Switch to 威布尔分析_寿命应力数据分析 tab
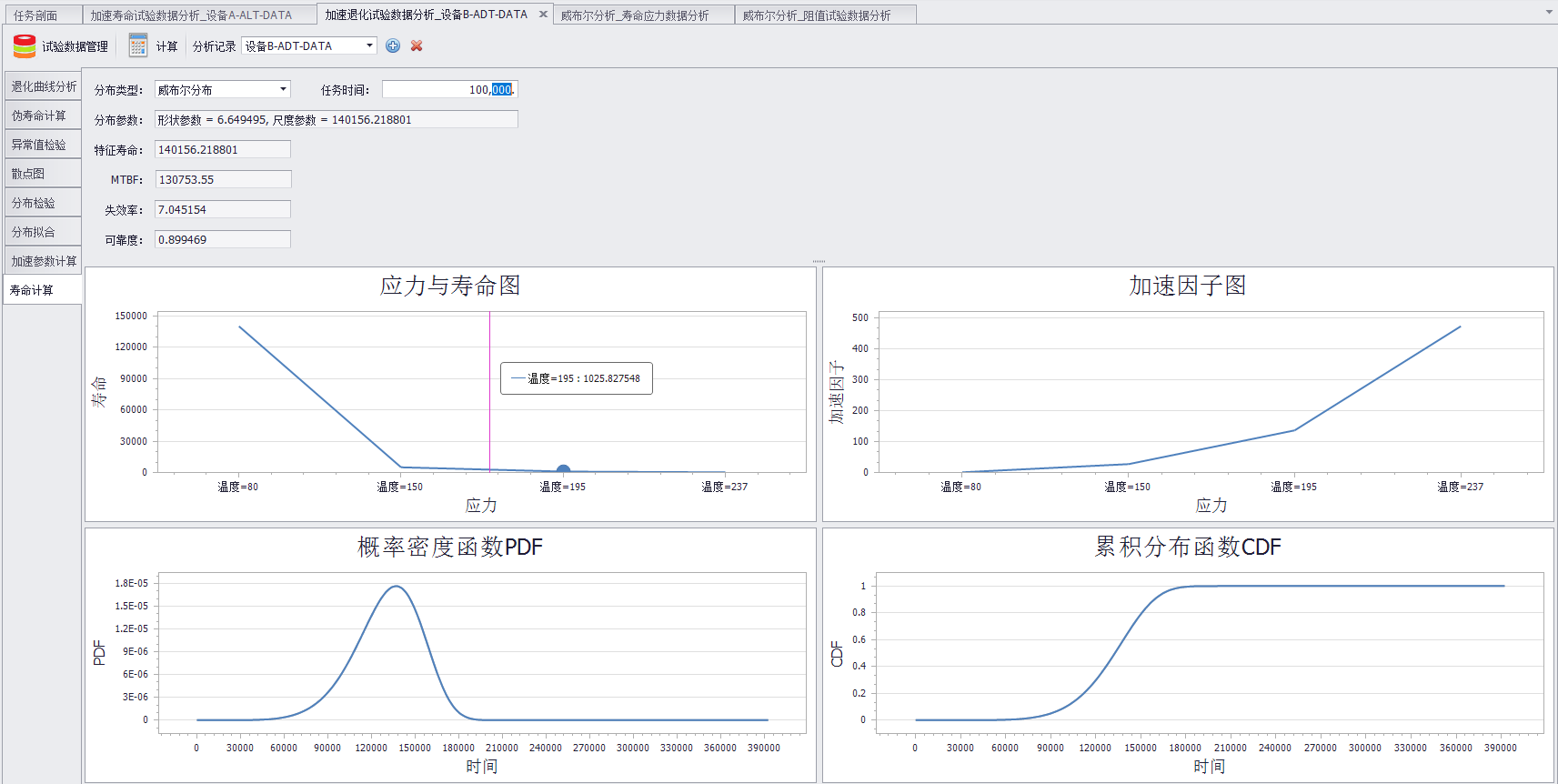The image size is (1558, 784). point(634,15)
